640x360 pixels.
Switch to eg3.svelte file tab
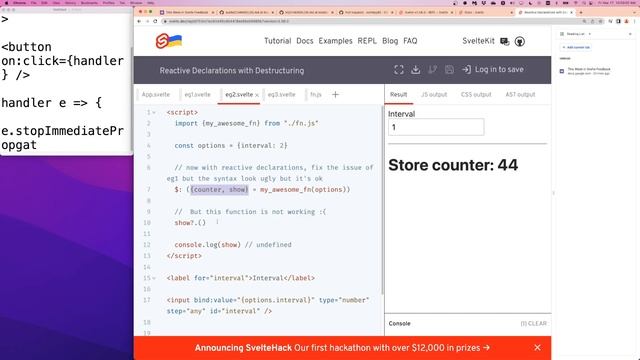(282, 95)
